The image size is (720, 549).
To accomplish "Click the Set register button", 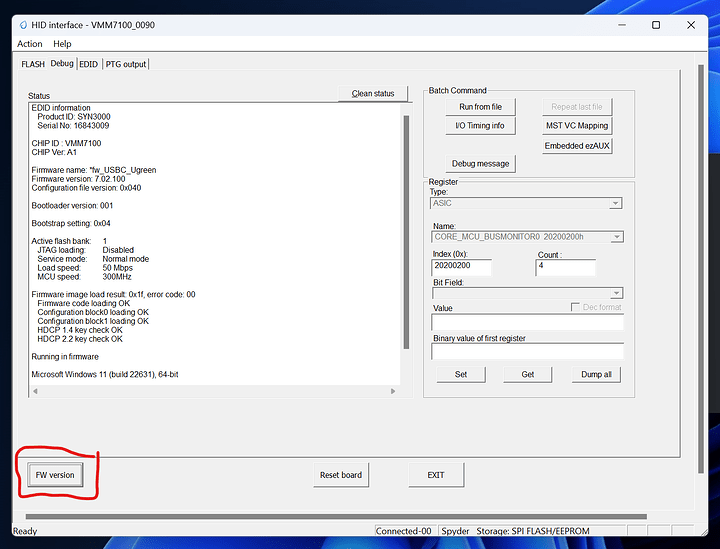I will pos(461,375).
